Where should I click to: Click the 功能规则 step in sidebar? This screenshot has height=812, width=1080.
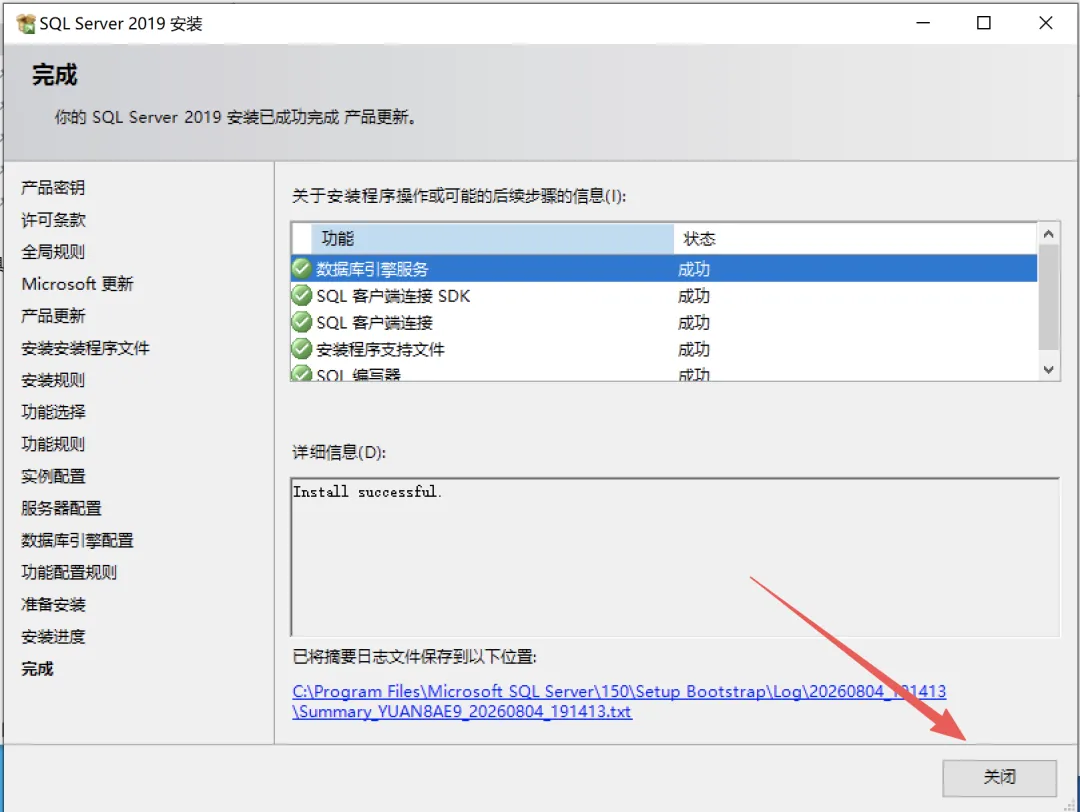[53, 444]
